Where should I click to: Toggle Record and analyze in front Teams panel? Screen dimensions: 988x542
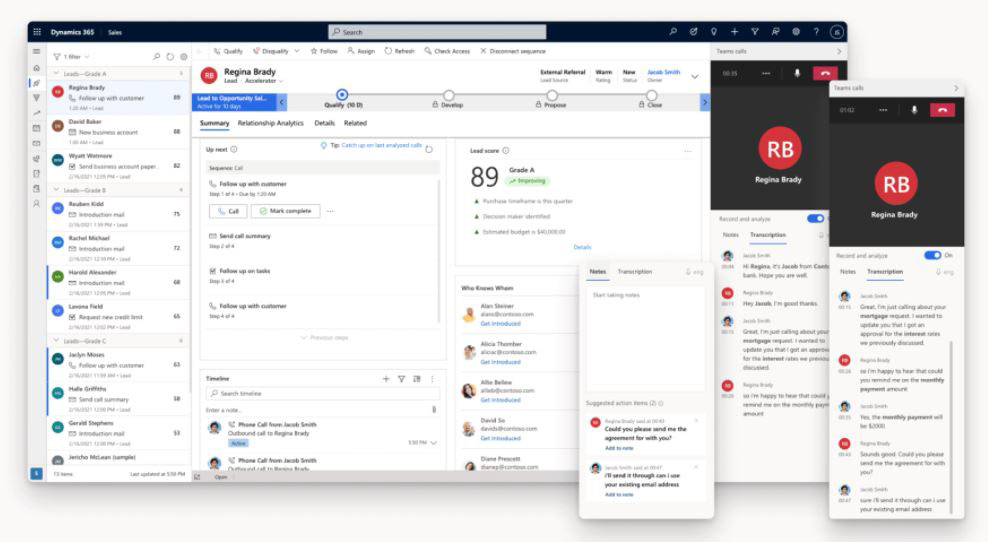tap(933, 255)
